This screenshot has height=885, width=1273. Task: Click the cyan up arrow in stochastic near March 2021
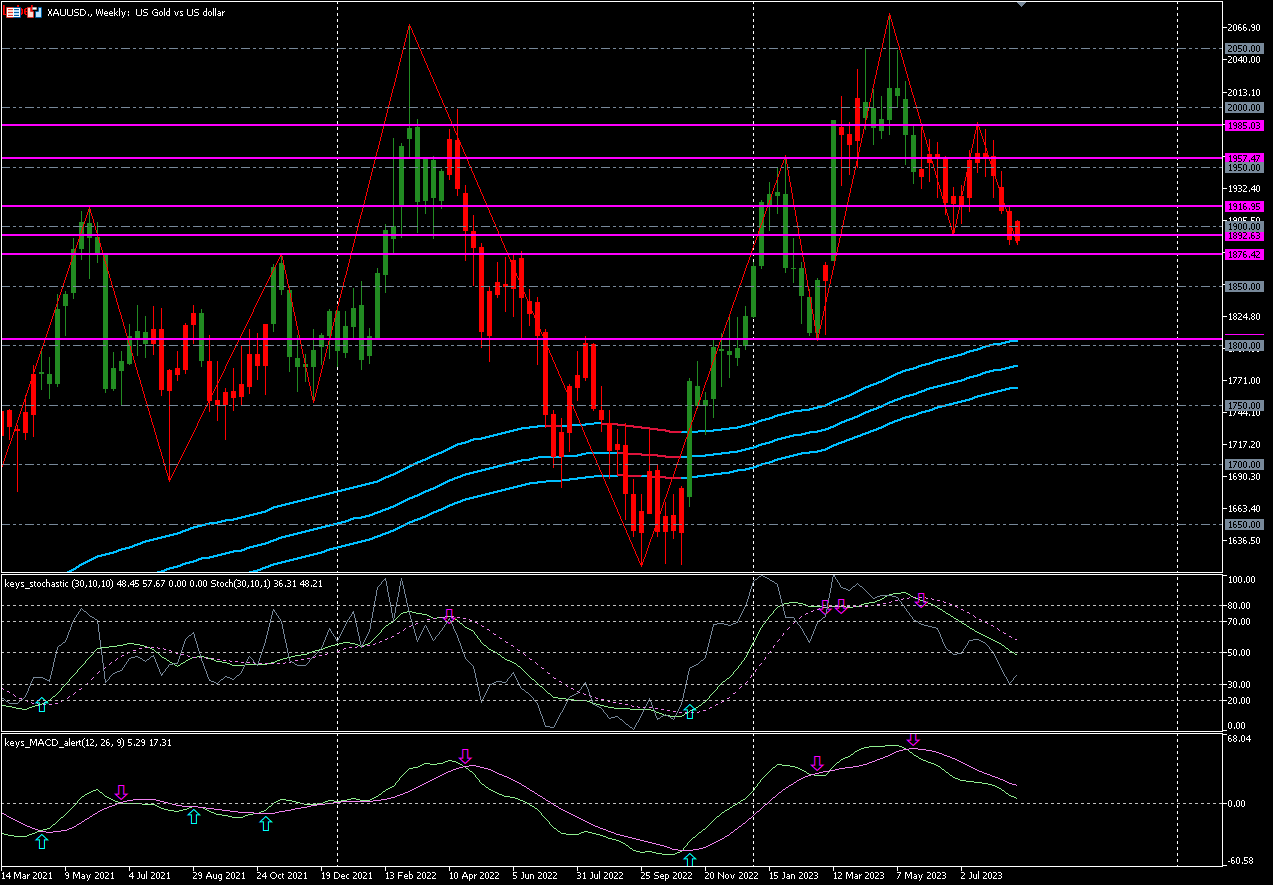42,705
